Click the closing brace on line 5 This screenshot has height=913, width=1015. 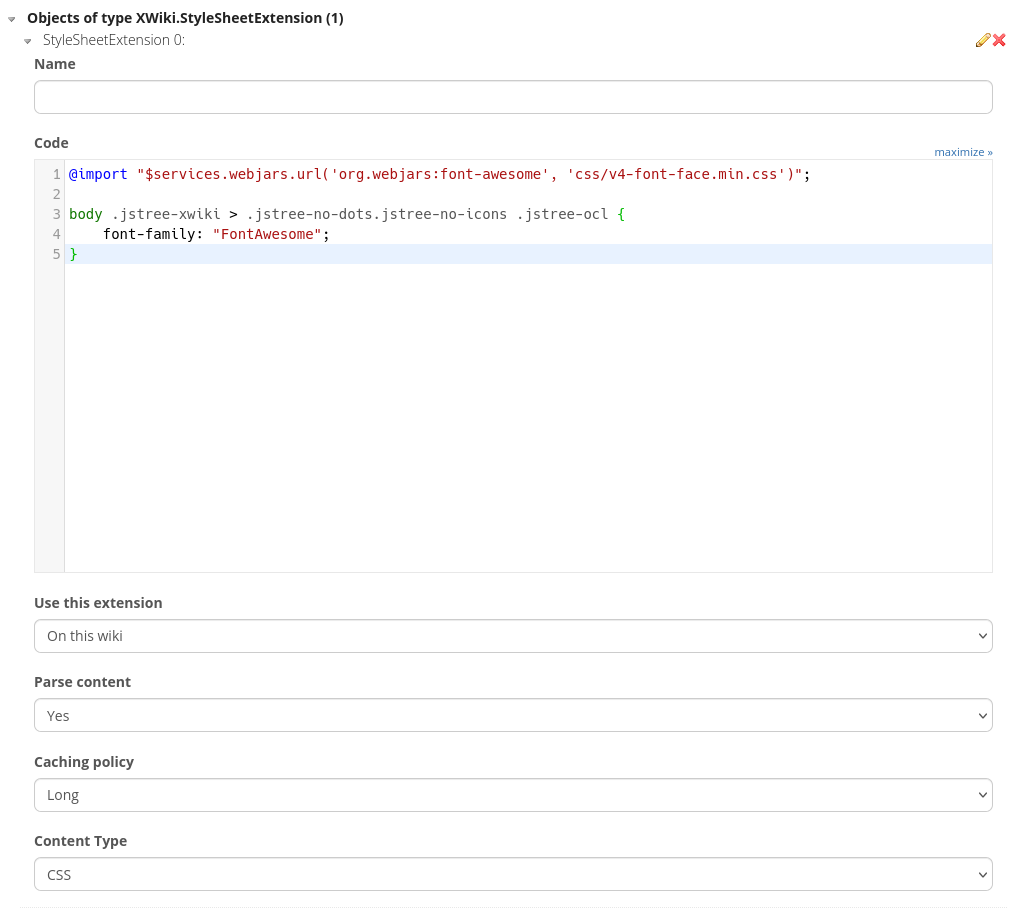pyautogui.click(x=73, y=254)
